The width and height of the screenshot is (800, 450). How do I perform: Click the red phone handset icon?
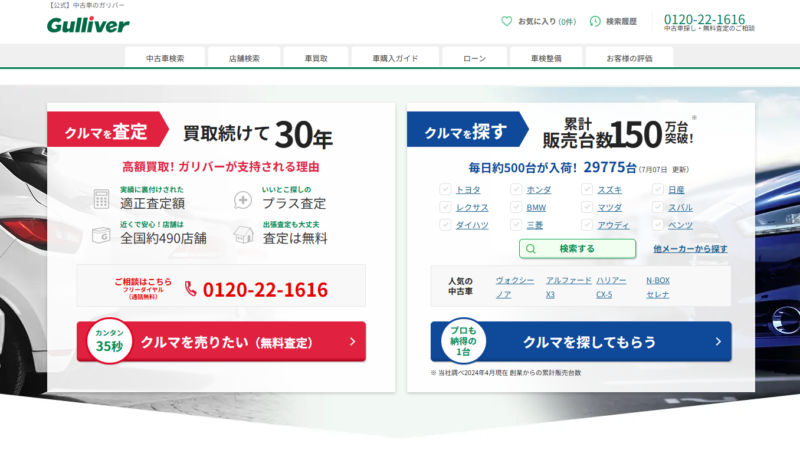click(190, 289)
